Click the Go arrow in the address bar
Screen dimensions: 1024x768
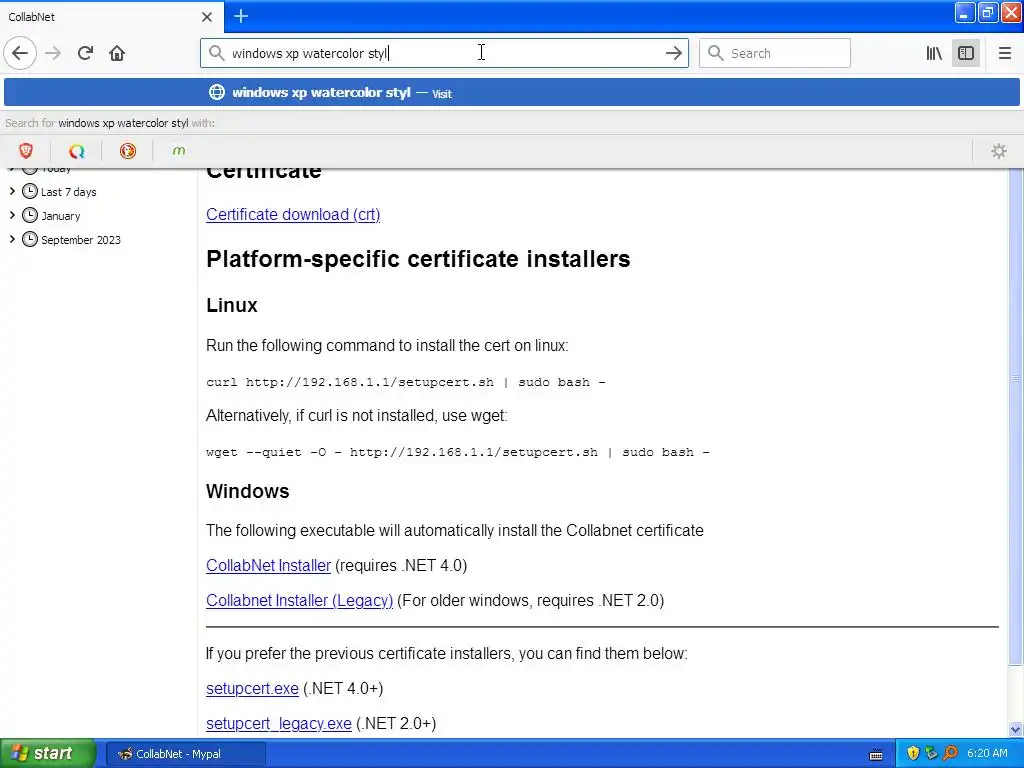pyautogui.click(x=673, y=53)
